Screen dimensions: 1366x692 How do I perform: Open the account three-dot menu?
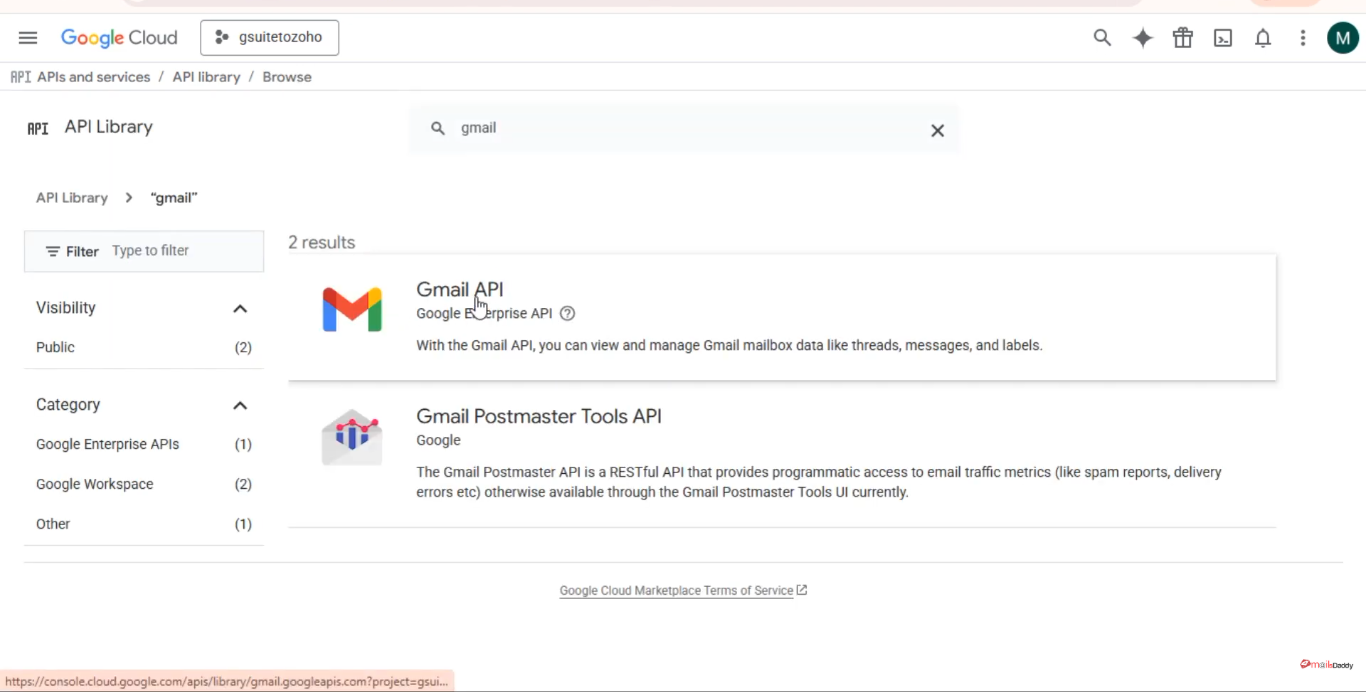pyautogui.click(x=1302, y=37)
